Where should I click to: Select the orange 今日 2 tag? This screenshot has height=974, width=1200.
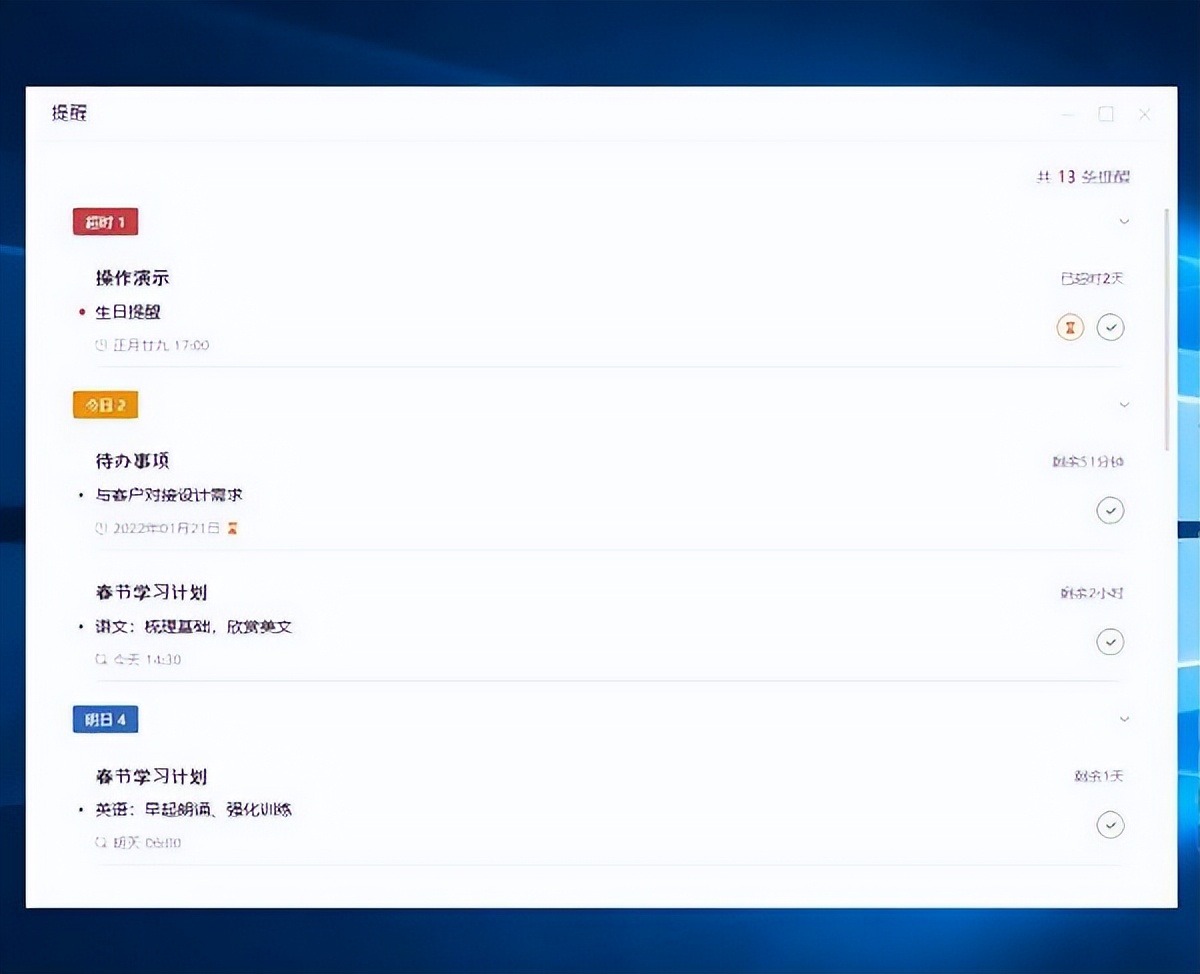point(105,405)
